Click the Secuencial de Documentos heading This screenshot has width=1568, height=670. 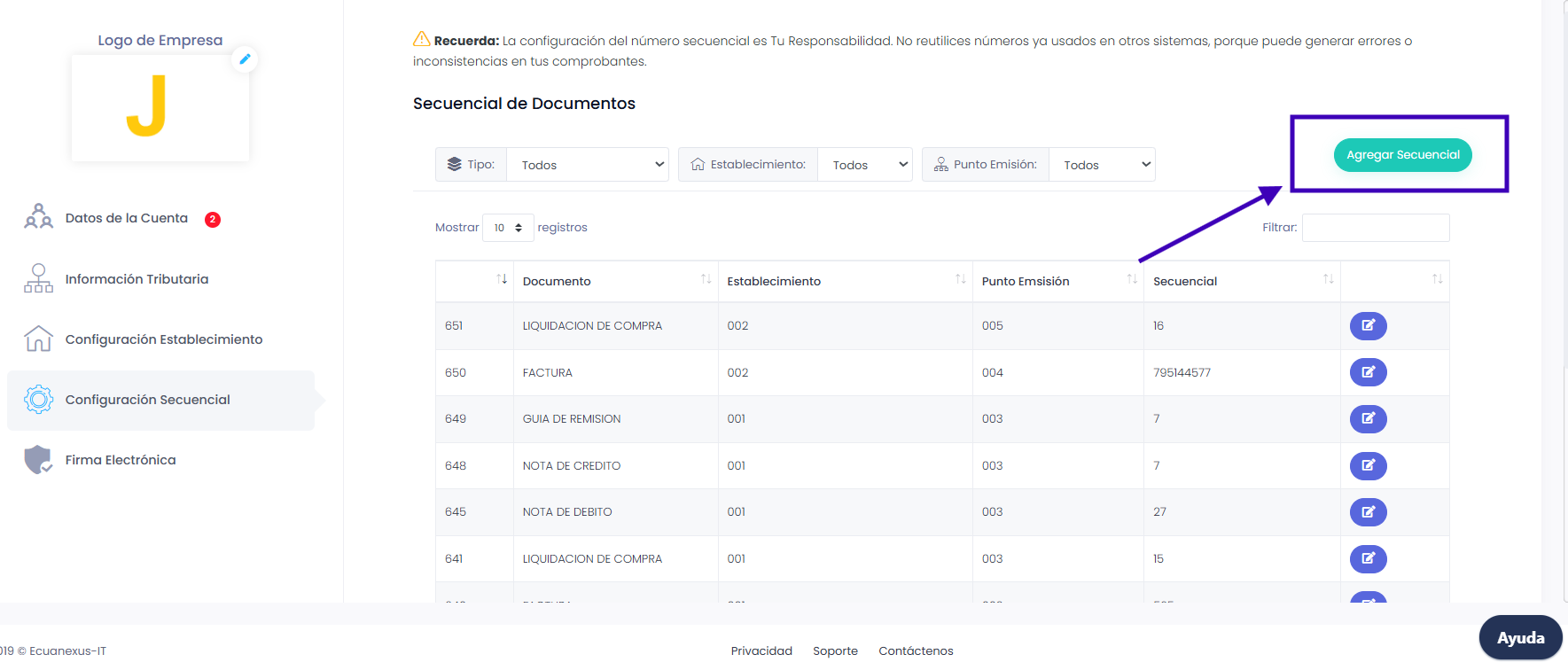point(524,104)
